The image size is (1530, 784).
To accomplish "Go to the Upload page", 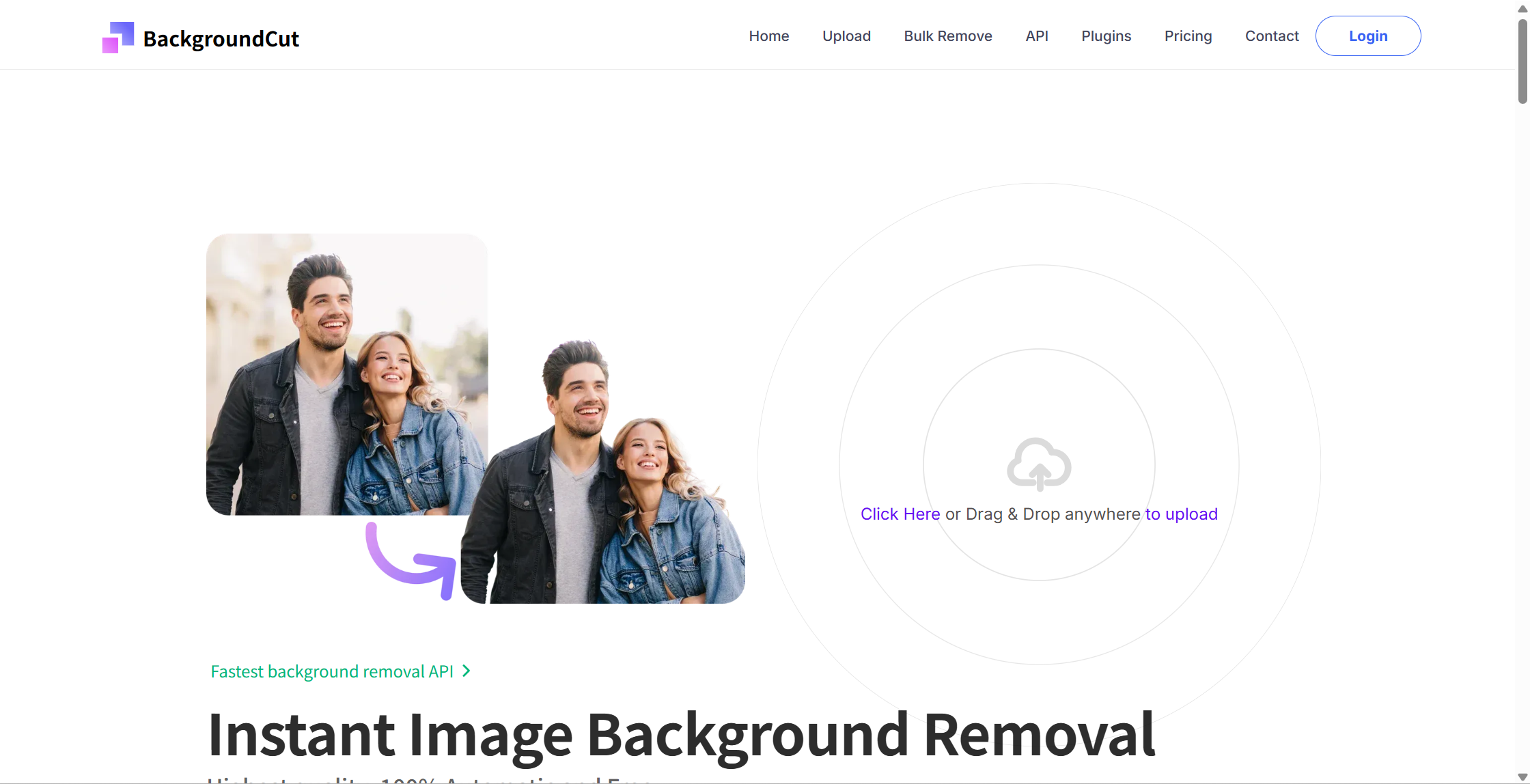I will [x=846, y=36].
